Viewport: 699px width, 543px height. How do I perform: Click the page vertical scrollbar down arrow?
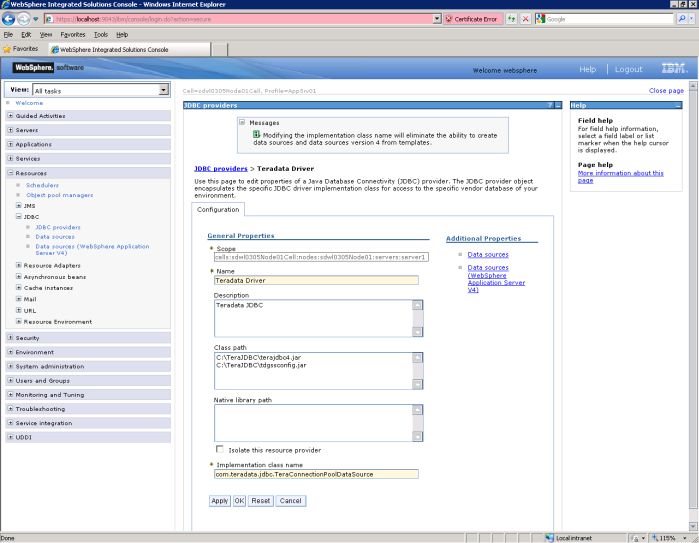(x=693, y=526)
